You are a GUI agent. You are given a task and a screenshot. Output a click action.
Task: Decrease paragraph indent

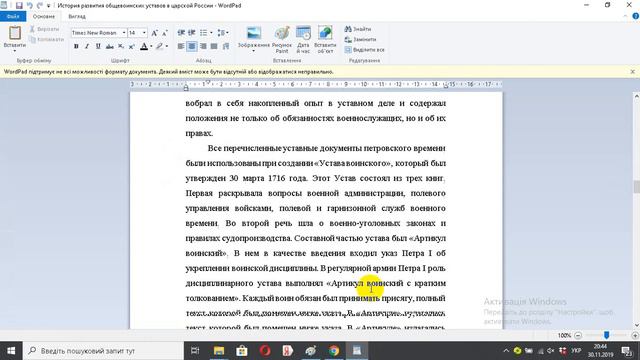(181, 33)
